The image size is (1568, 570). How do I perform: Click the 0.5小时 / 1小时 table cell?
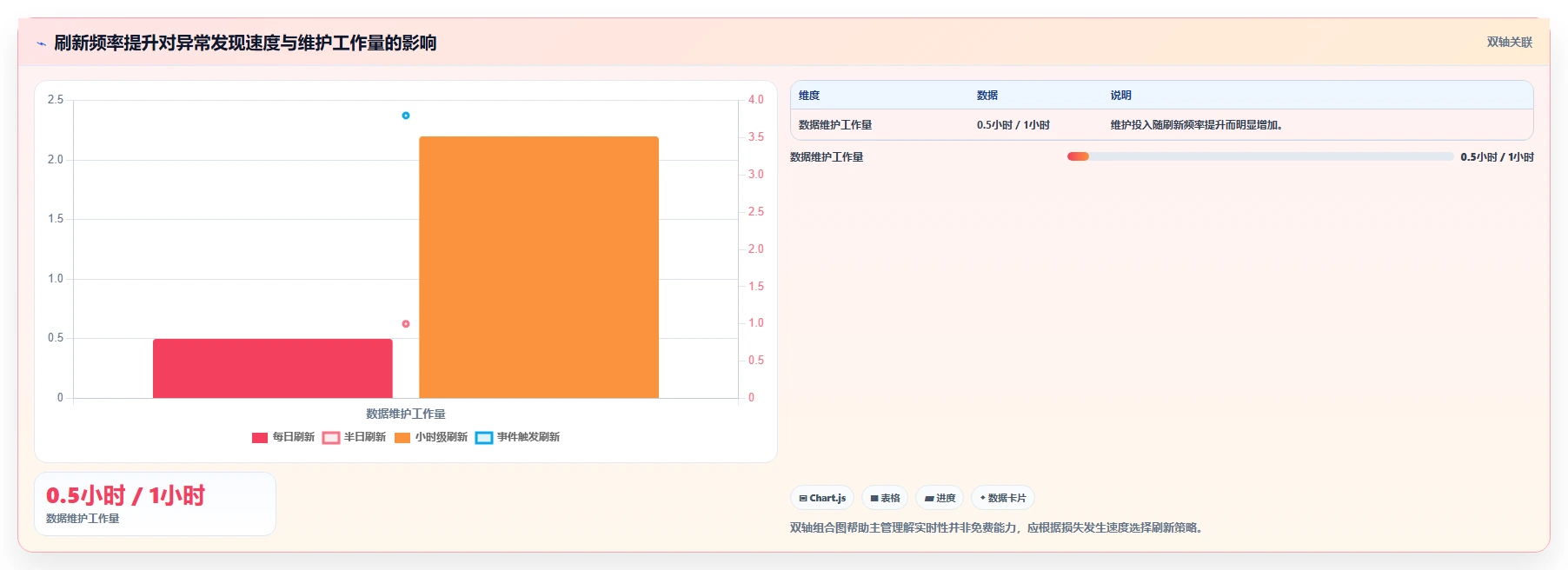(x=1013, y=125)
